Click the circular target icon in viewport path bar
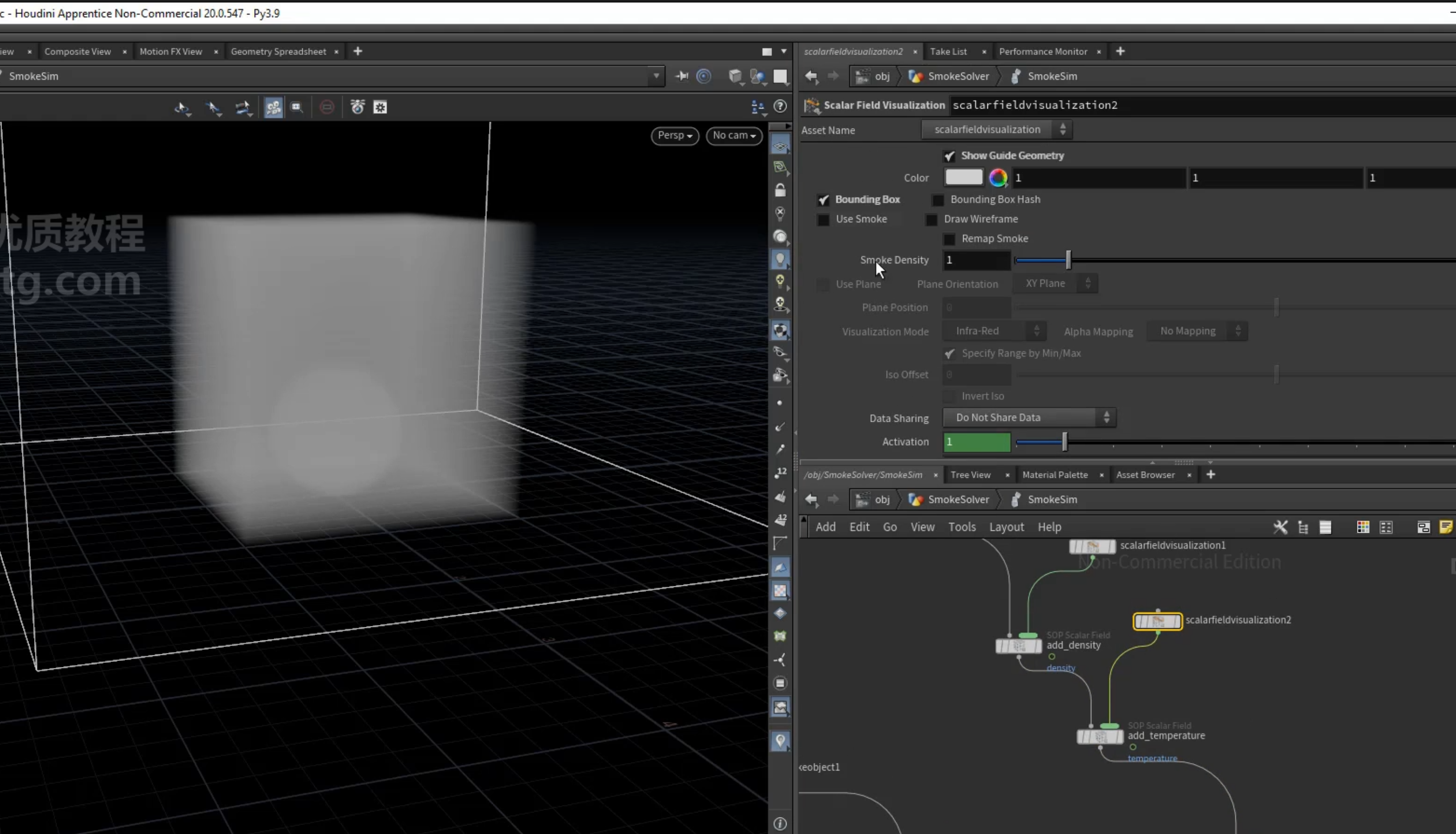 (x=704, y=76)
